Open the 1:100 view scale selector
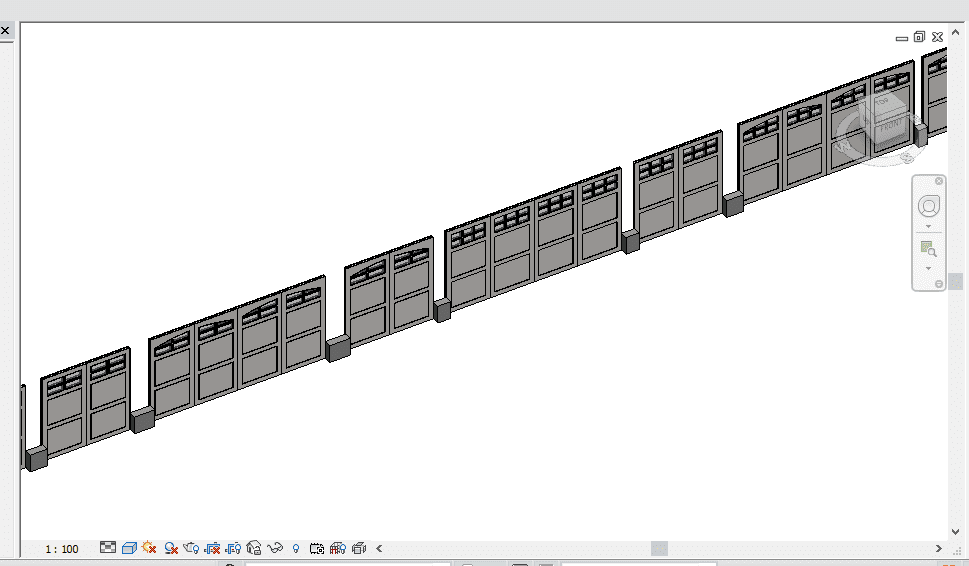969x566 pixels. 62,549
